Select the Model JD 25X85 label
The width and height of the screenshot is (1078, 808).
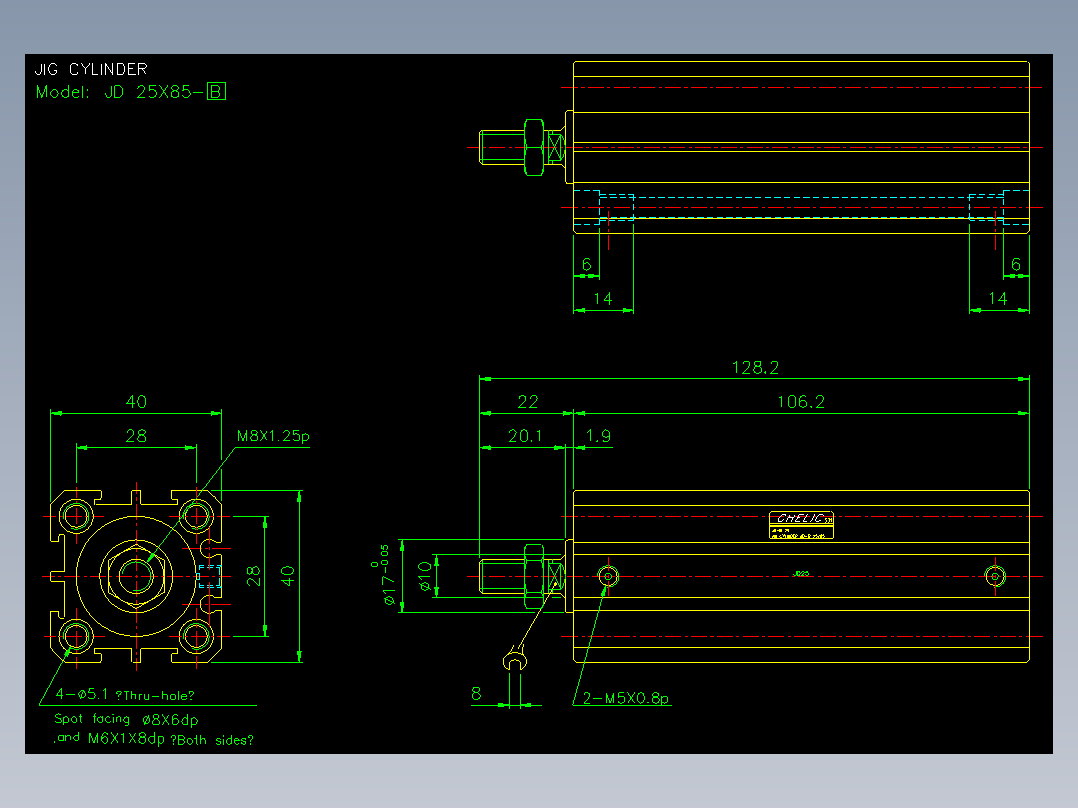[x=120, y=92]
